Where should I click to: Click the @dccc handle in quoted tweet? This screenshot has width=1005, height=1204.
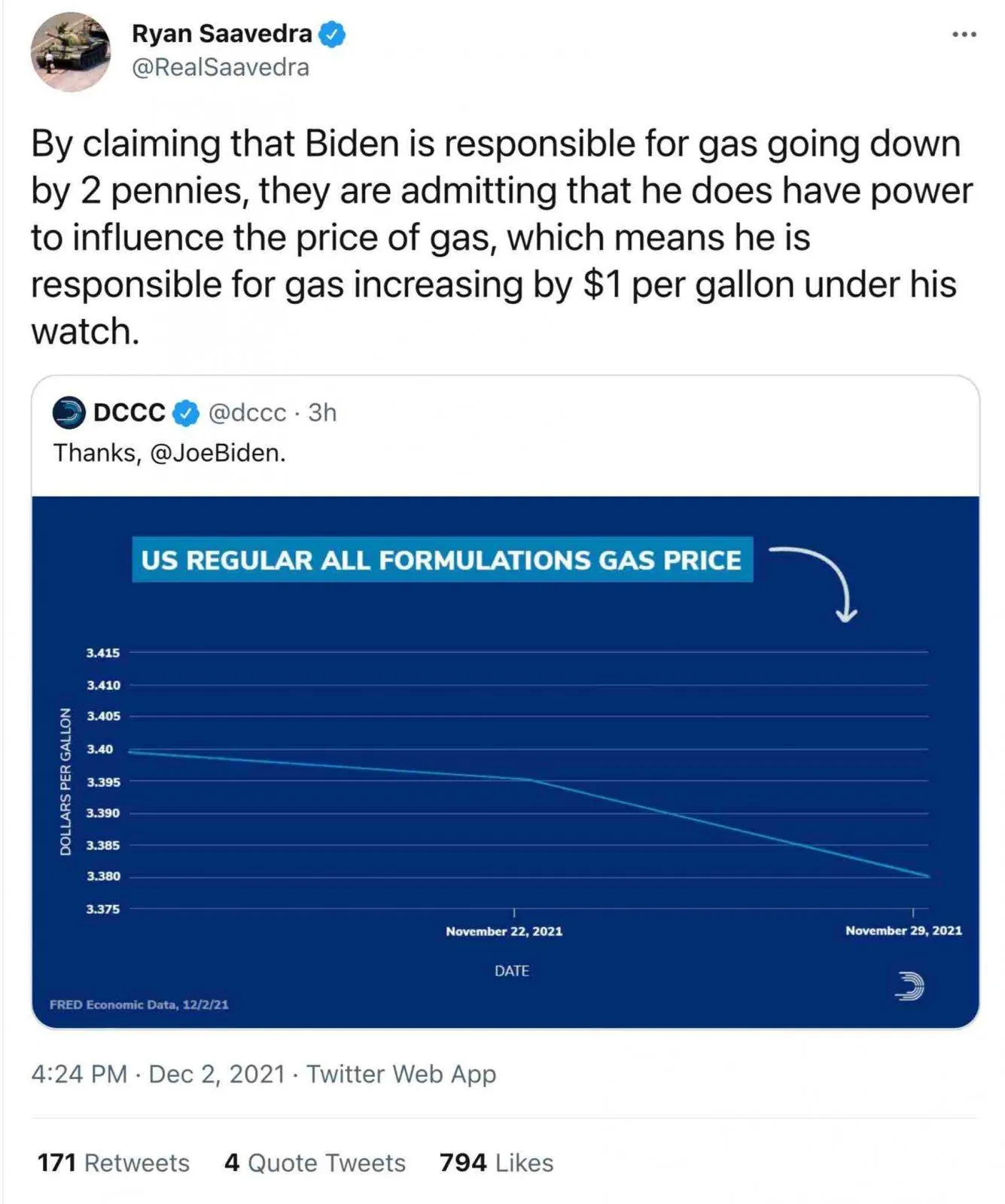[247, 412]
